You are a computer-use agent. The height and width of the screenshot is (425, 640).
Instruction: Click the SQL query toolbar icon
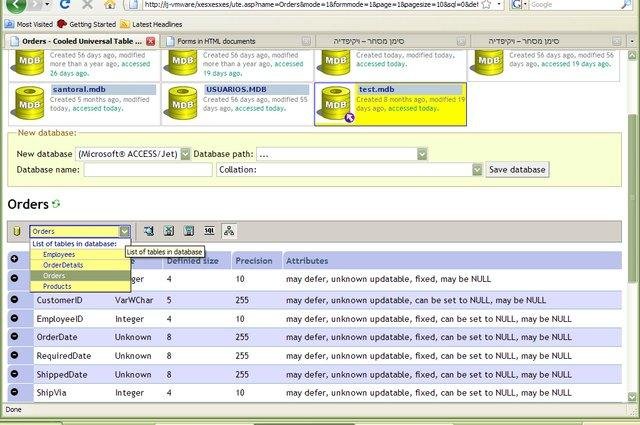[x=209, y=231]
